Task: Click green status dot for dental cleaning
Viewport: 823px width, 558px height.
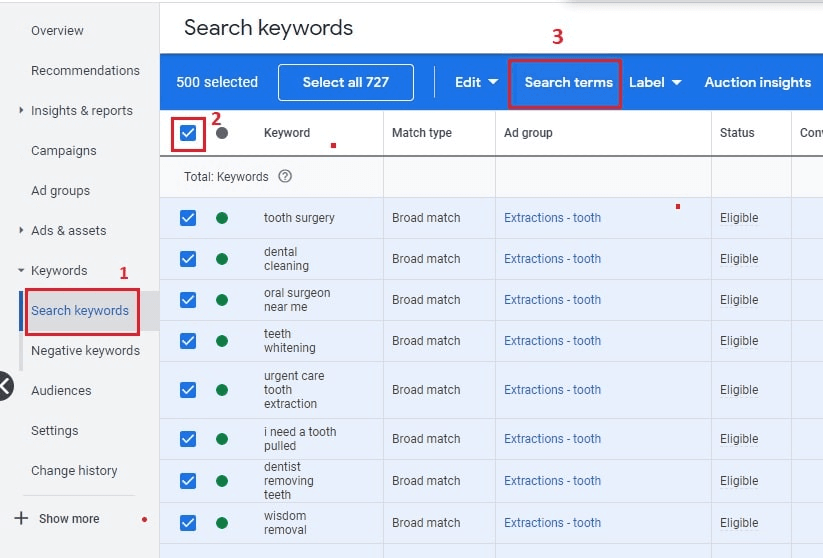Action: 222,259
